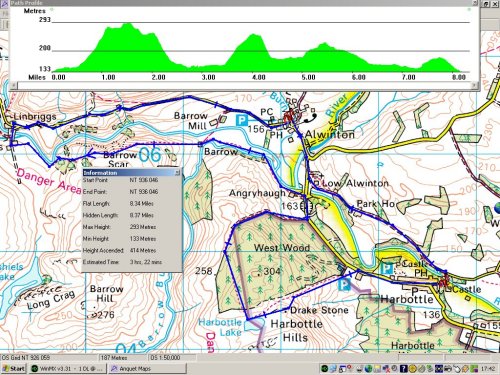Click the horizontal scrollbar track under the profile
The height and width of the screenshot is (375, 500).
[x=244, y=85]
